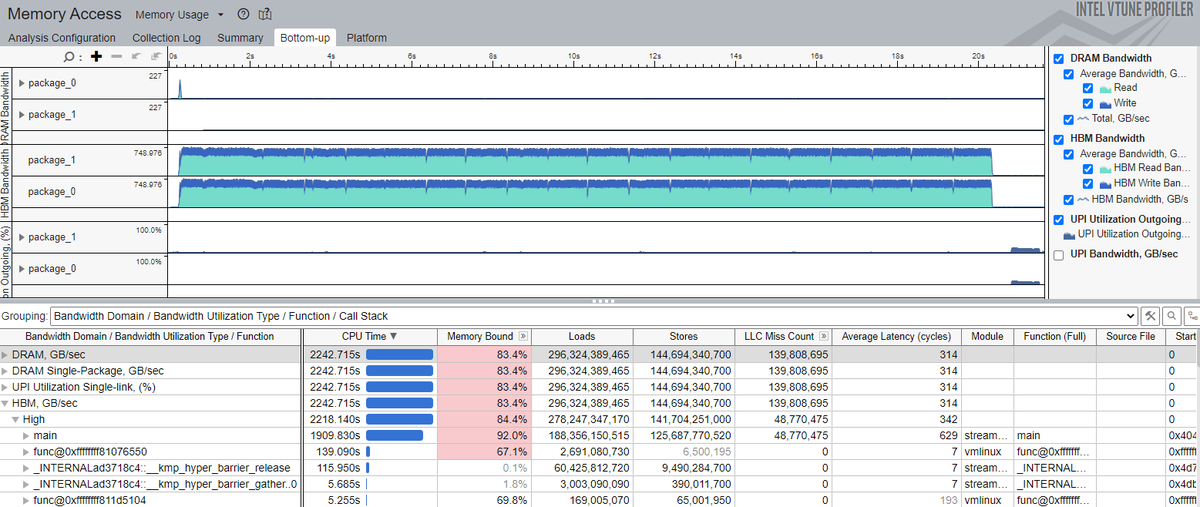Click CPU Time 1909.830s cell of main
Image resolution: width=1200 pixels, height=507 pixels.
369,435
